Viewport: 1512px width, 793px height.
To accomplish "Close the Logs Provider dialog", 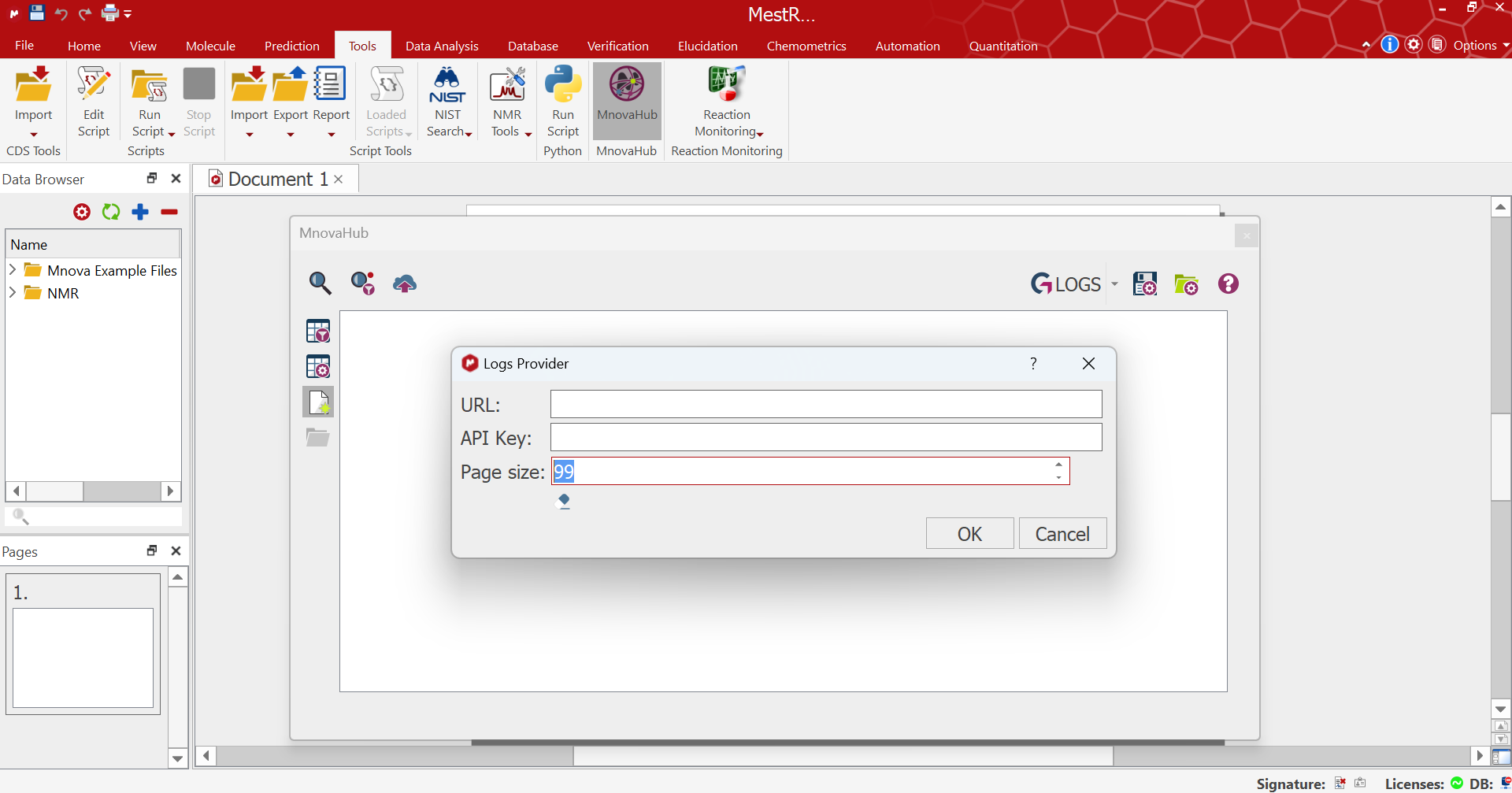I will tap(1088, 363).
